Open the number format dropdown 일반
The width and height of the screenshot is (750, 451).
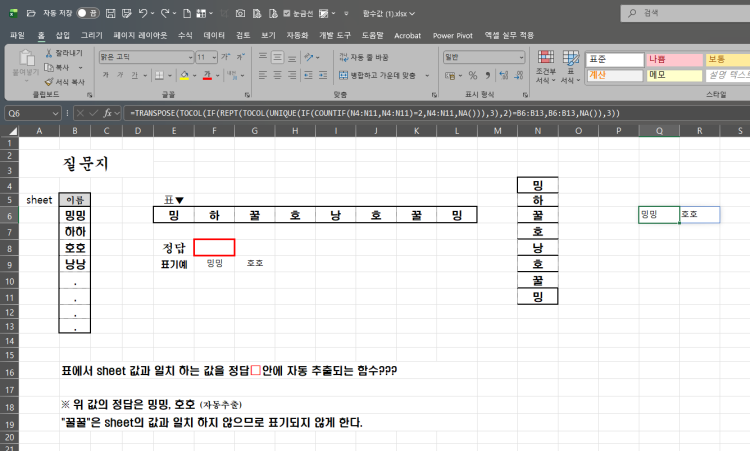(x=480, y=57)
